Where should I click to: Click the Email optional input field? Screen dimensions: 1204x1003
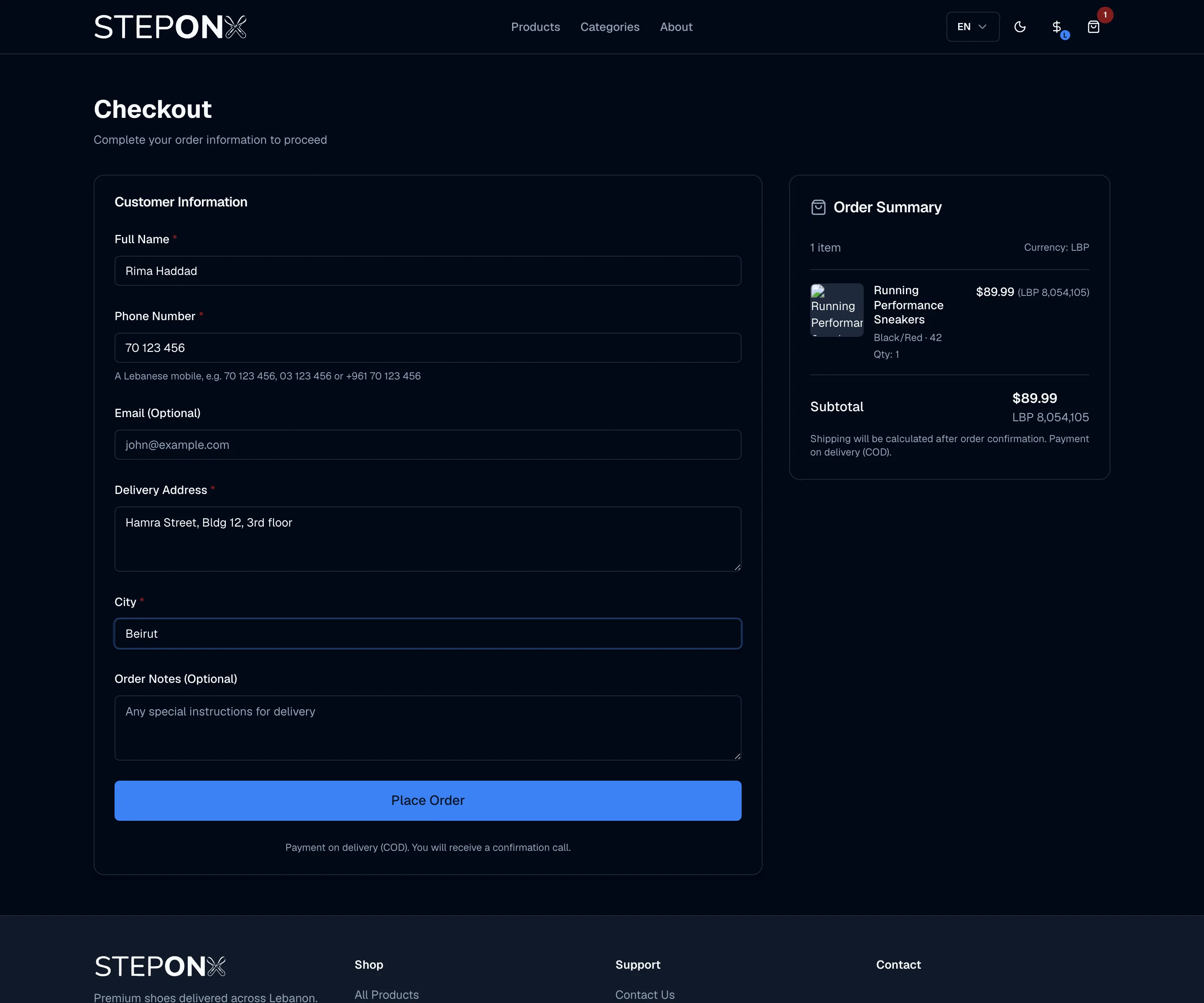[428, 444]
